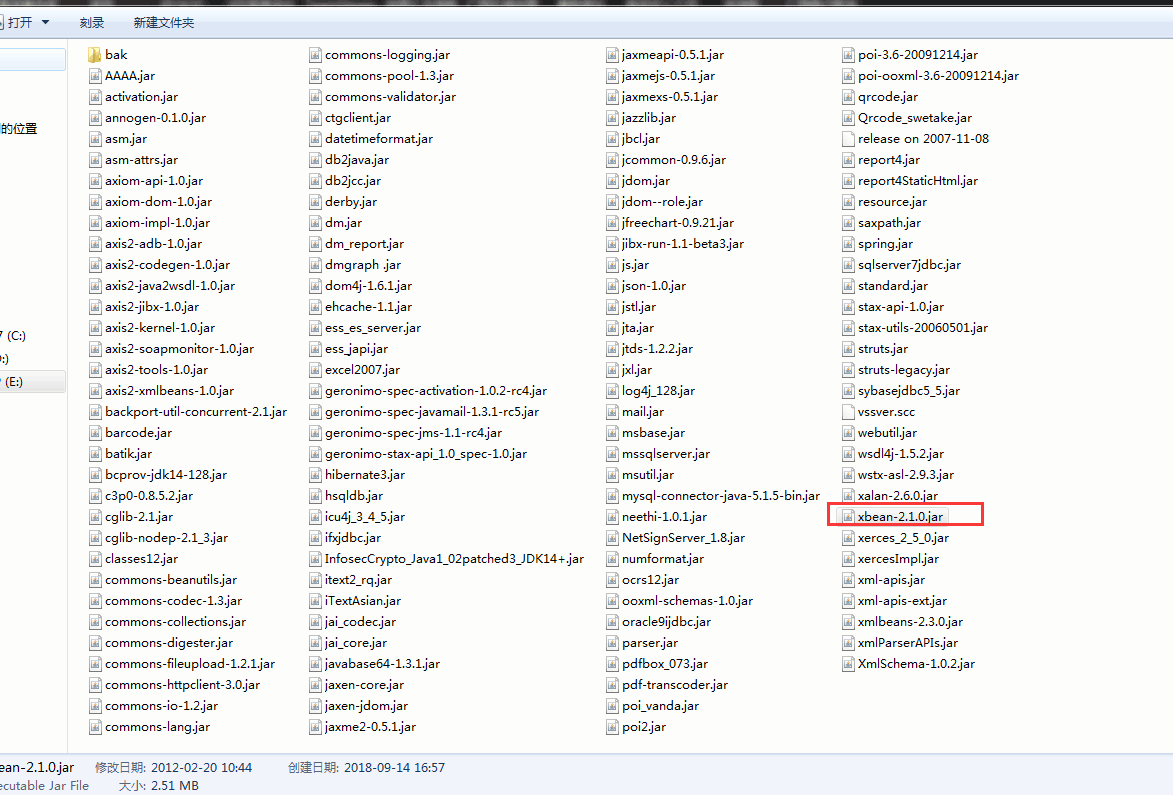Screen dimensions: 1173x795
Task: Select file name dom4j-1.6.1.jar
Action: point(369,286)
